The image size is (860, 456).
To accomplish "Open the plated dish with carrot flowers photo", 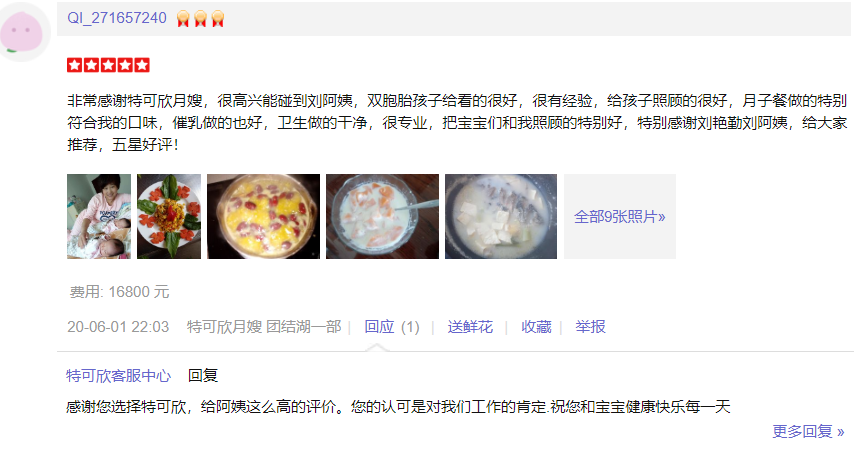I will point(169,216).
